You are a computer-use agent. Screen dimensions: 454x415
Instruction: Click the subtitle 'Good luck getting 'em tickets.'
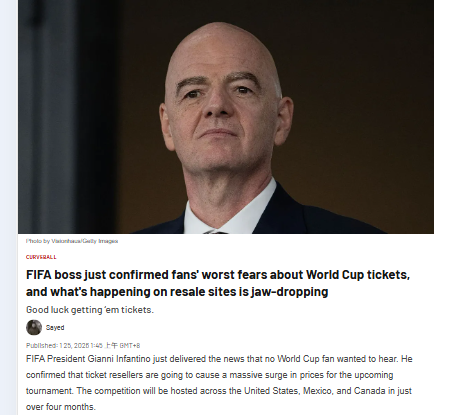pyautogui.click(x=90, y=310)
